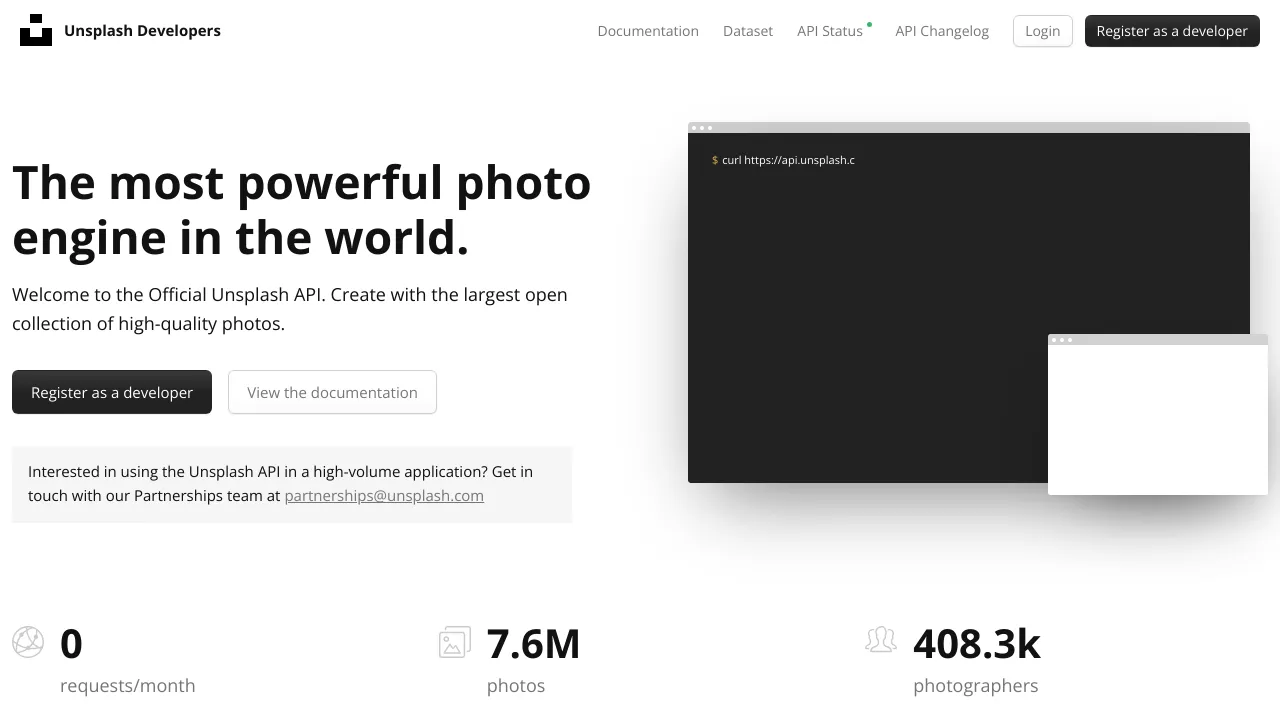
Task: Click hero Register as a developer button
Action: (112, 392)
